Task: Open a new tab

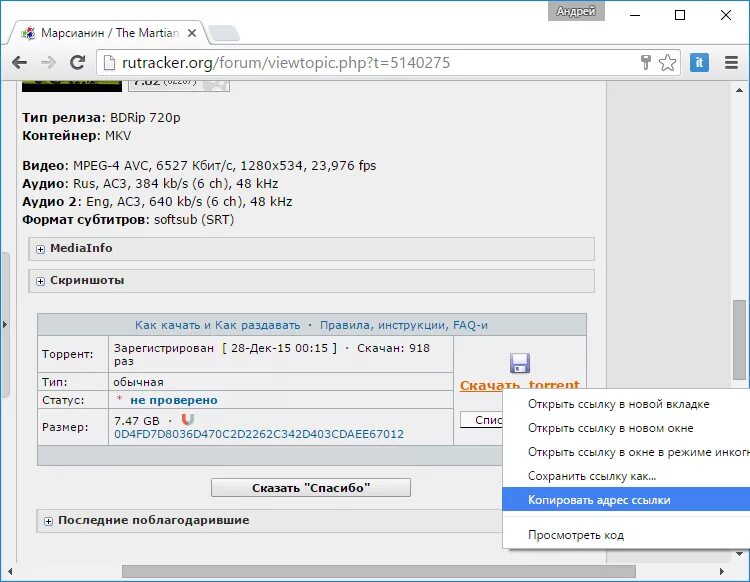Action: point(224,33)
